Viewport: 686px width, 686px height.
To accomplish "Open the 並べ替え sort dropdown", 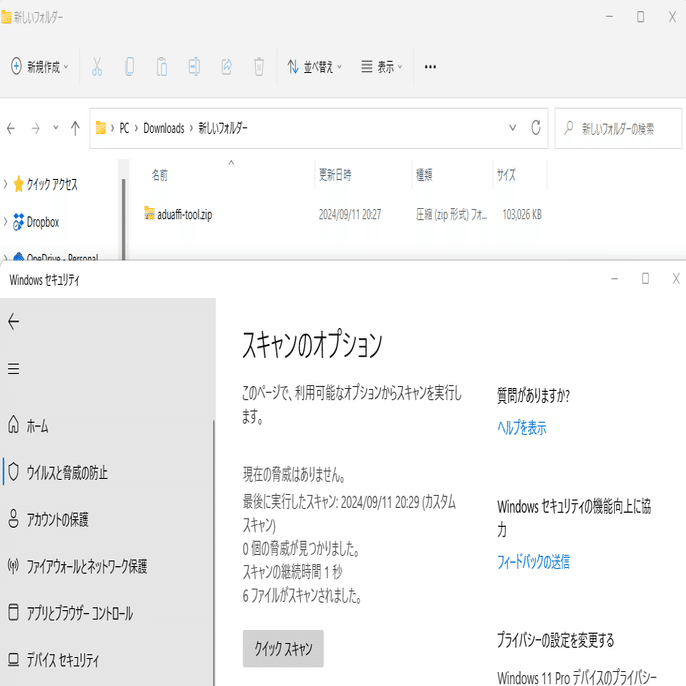I will click(x=315, y=66).
